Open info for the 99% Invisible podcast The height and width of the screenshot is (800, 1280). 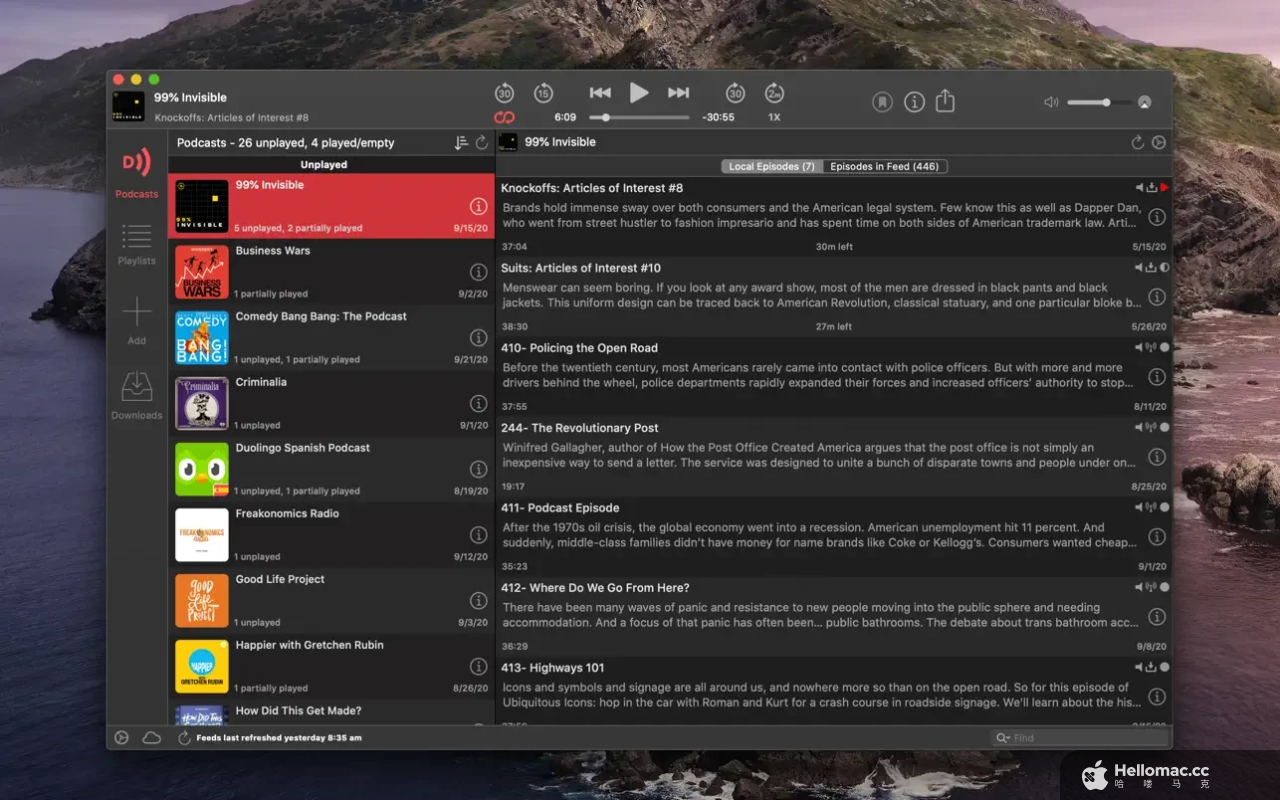click(x=478, y=206)
